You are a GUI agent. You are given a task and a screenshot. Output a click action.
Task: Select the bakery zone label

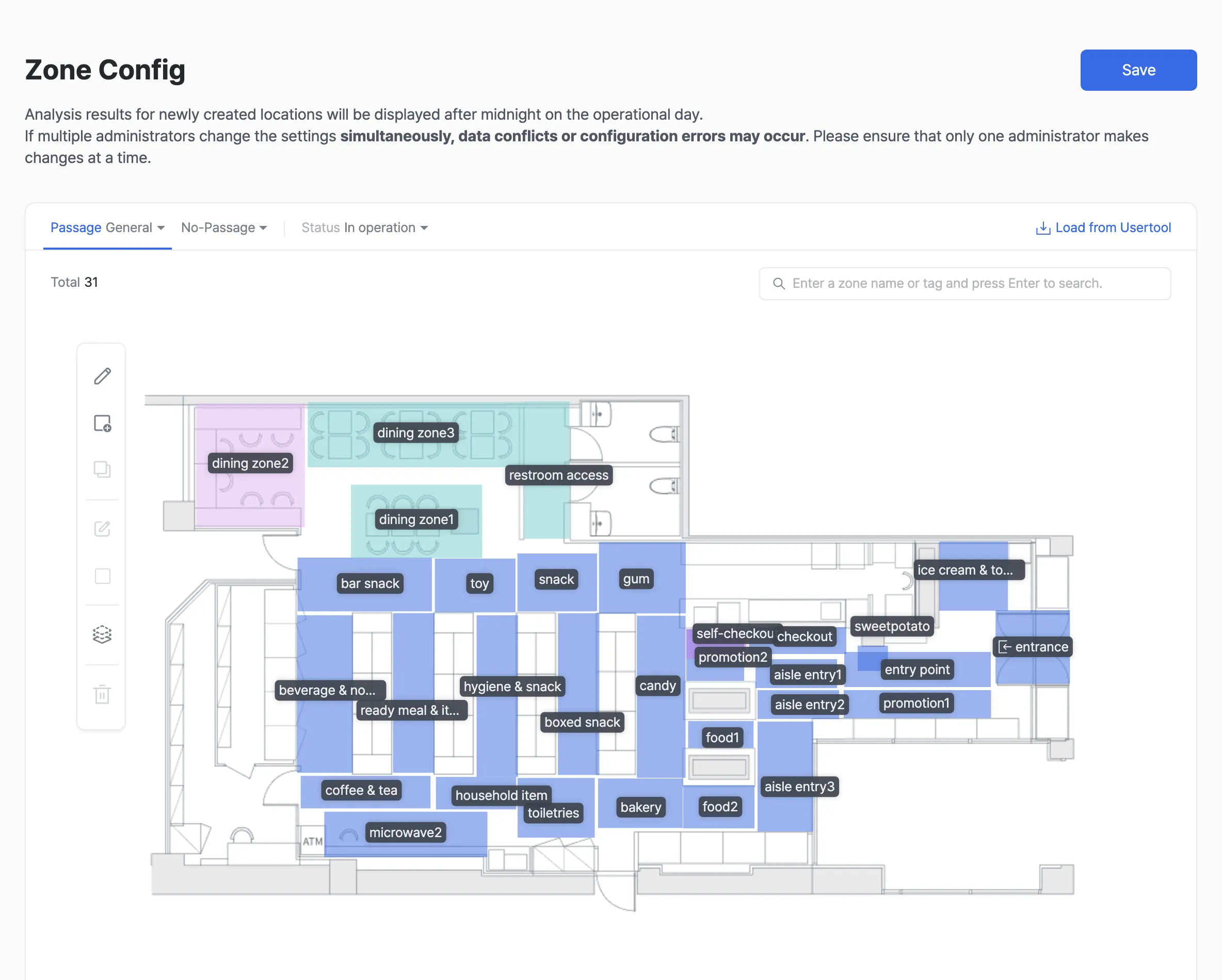click(x=640, y=807)
